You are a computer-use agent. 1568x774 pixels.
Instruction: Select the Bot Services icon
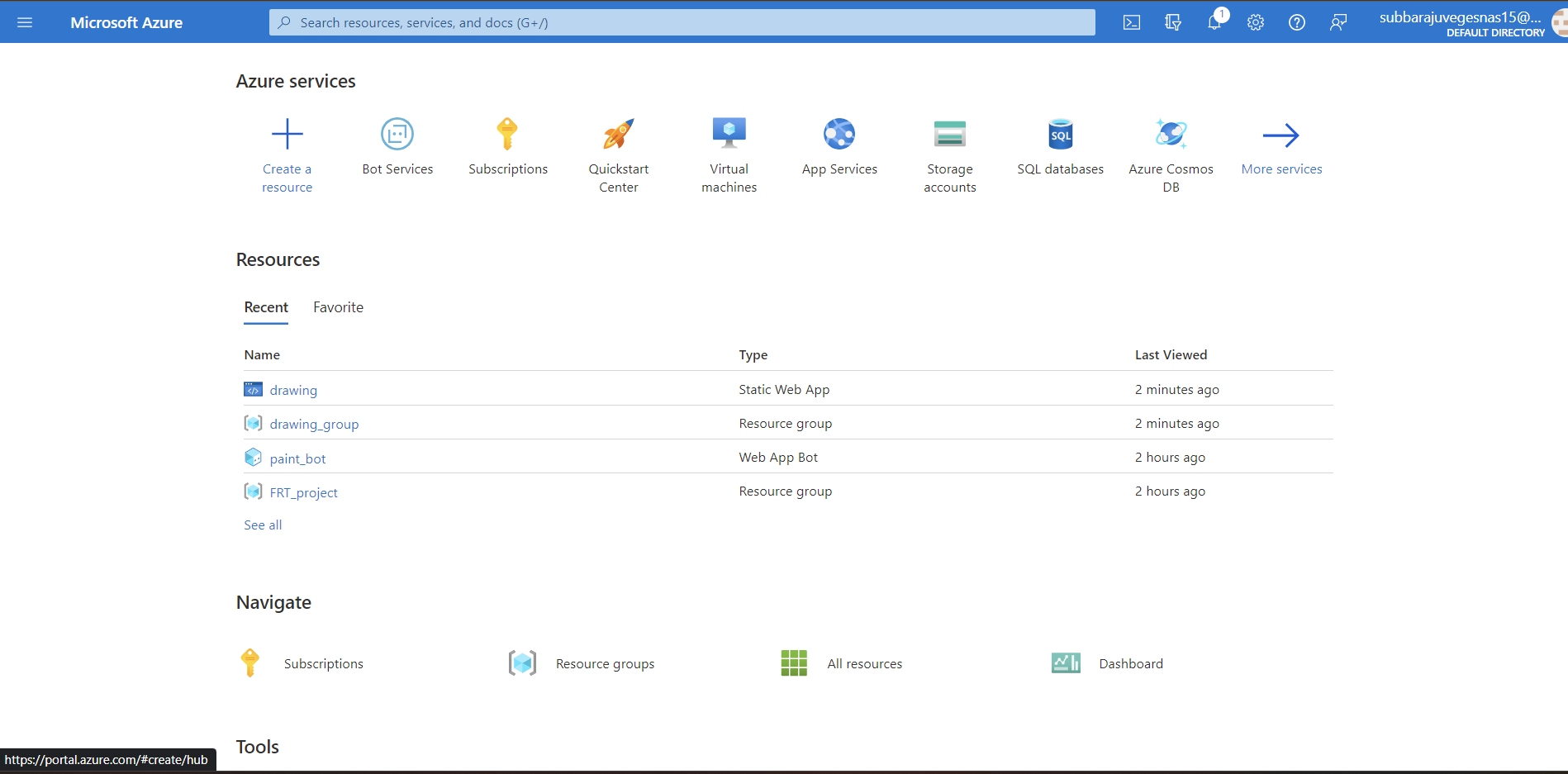point(397,134)
